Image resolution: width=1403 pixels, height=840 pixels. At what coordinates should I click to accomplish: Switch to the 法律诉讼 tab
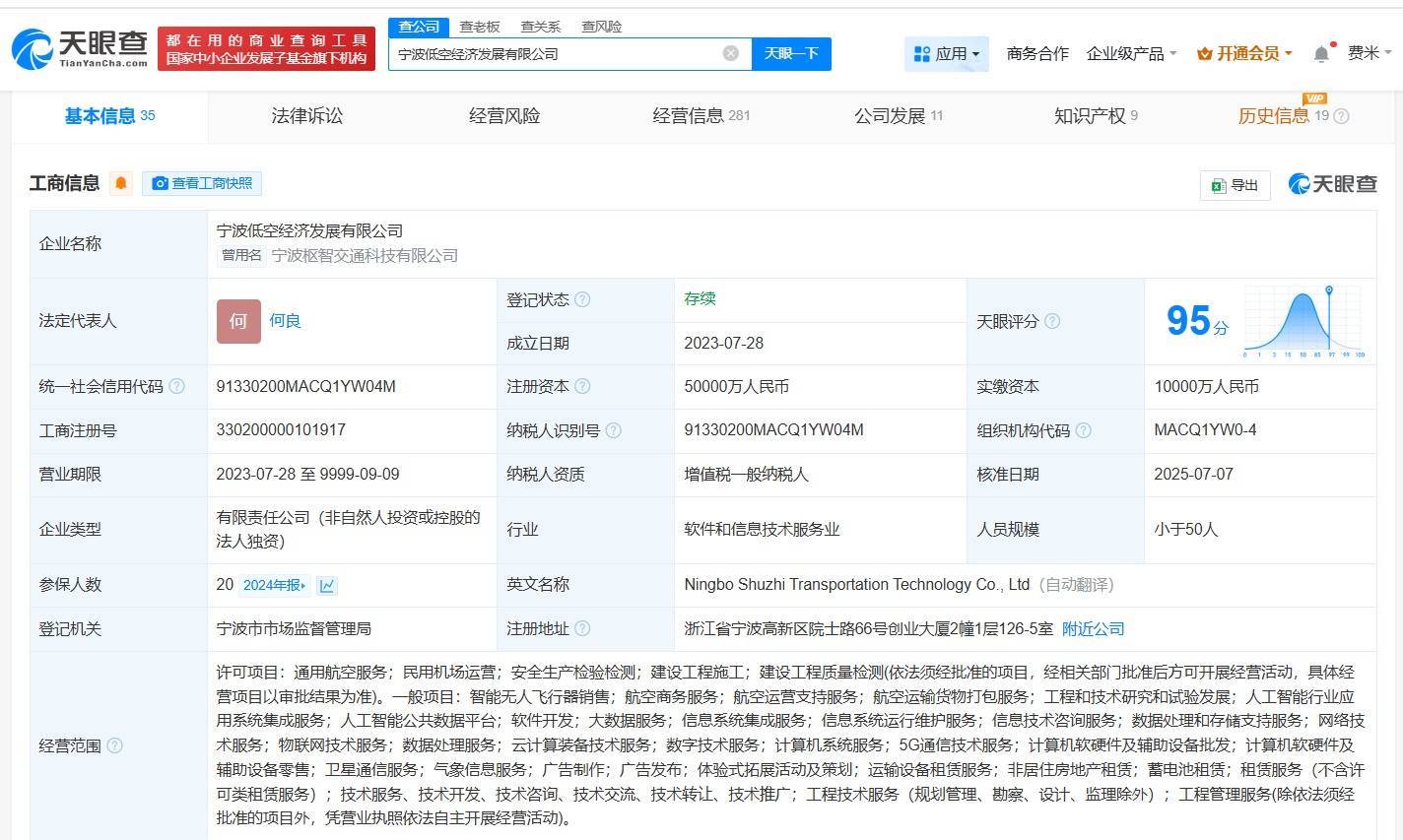[307, 116]
